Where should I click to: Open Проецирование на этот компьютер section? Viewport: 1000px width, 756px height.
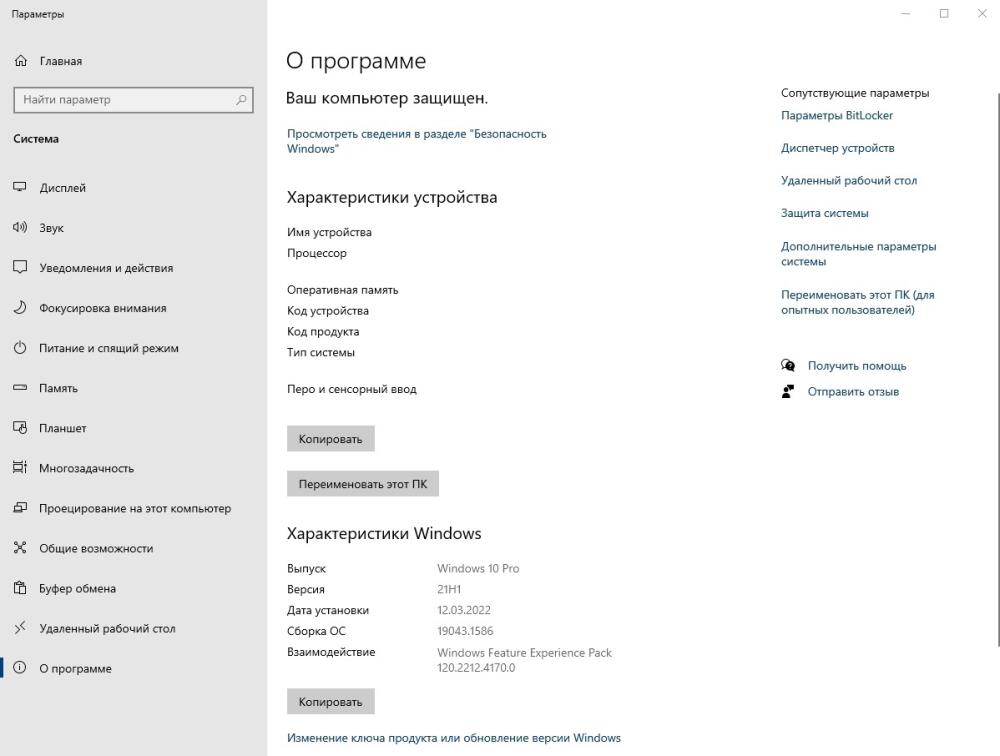tap(135, 508)
